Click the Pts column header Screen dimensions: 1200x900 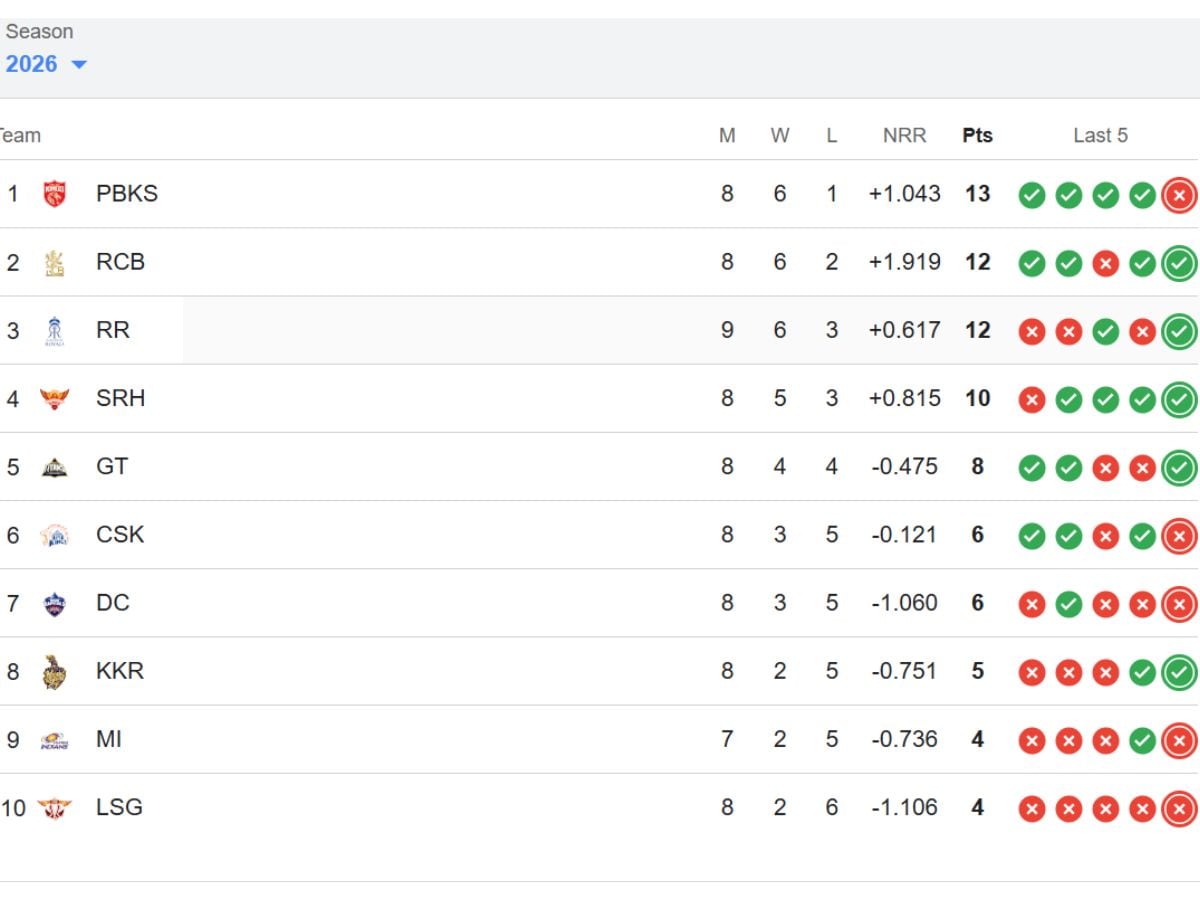[977, 136]
